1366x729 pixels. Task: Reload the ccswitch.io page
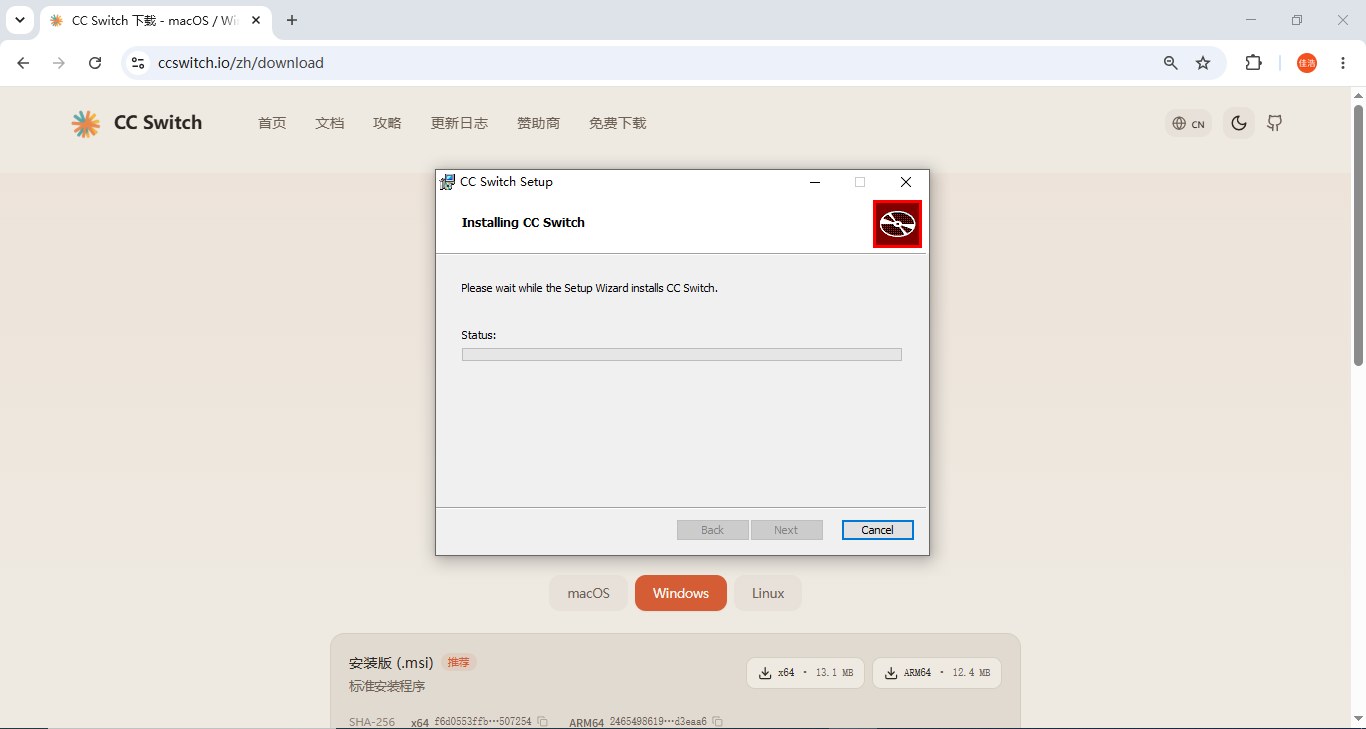pyautogui.click(x=95, y=63)
